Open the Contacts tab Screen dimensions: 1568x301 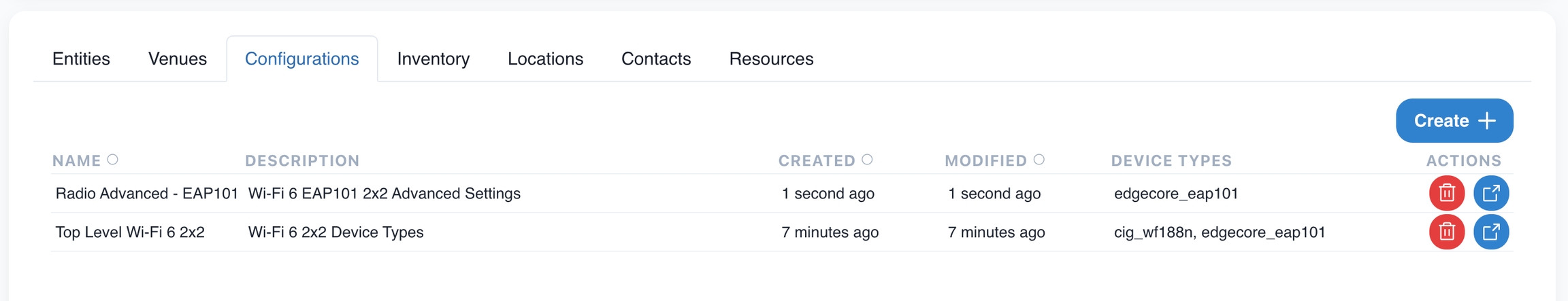pos(656,59)
